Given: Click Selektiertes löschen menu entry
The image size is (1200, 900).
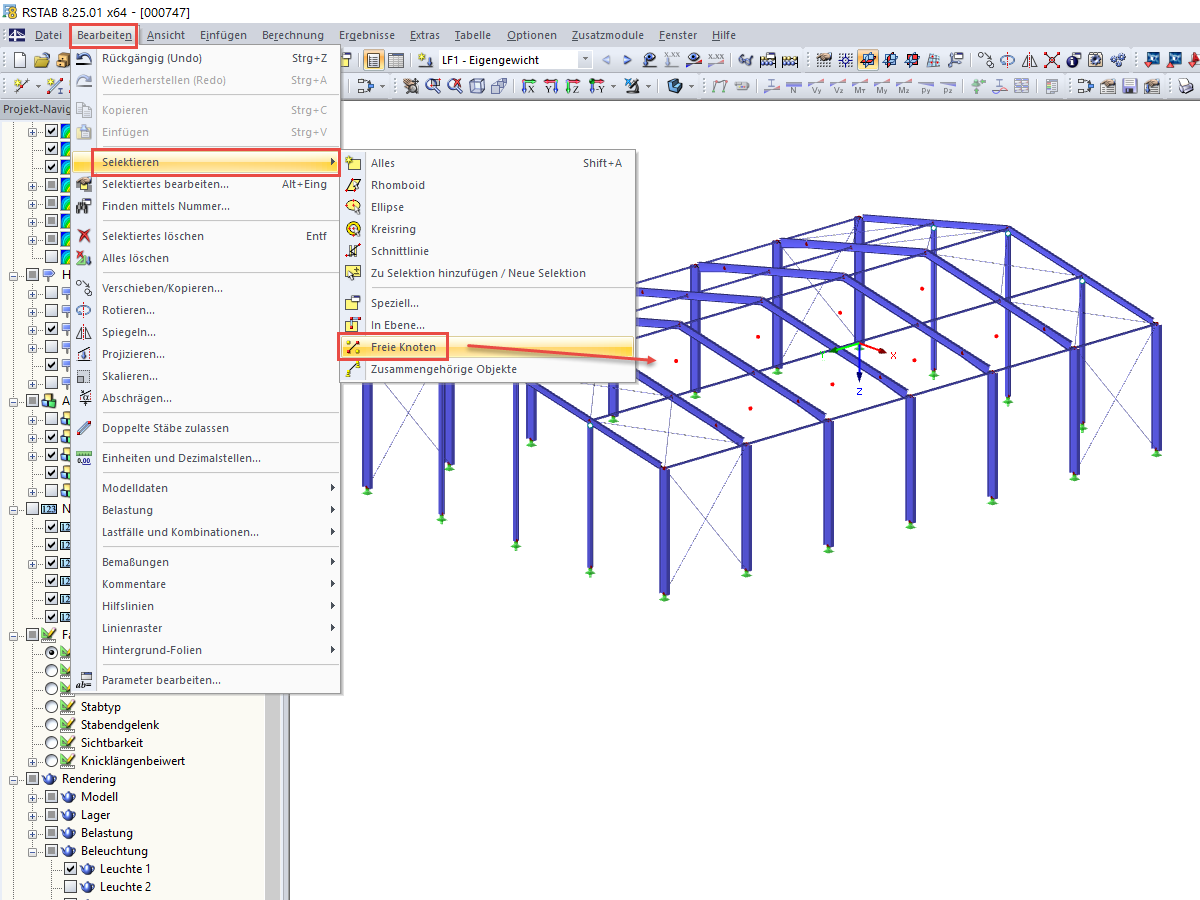Looking at the screenshot, I should [206, 236].
